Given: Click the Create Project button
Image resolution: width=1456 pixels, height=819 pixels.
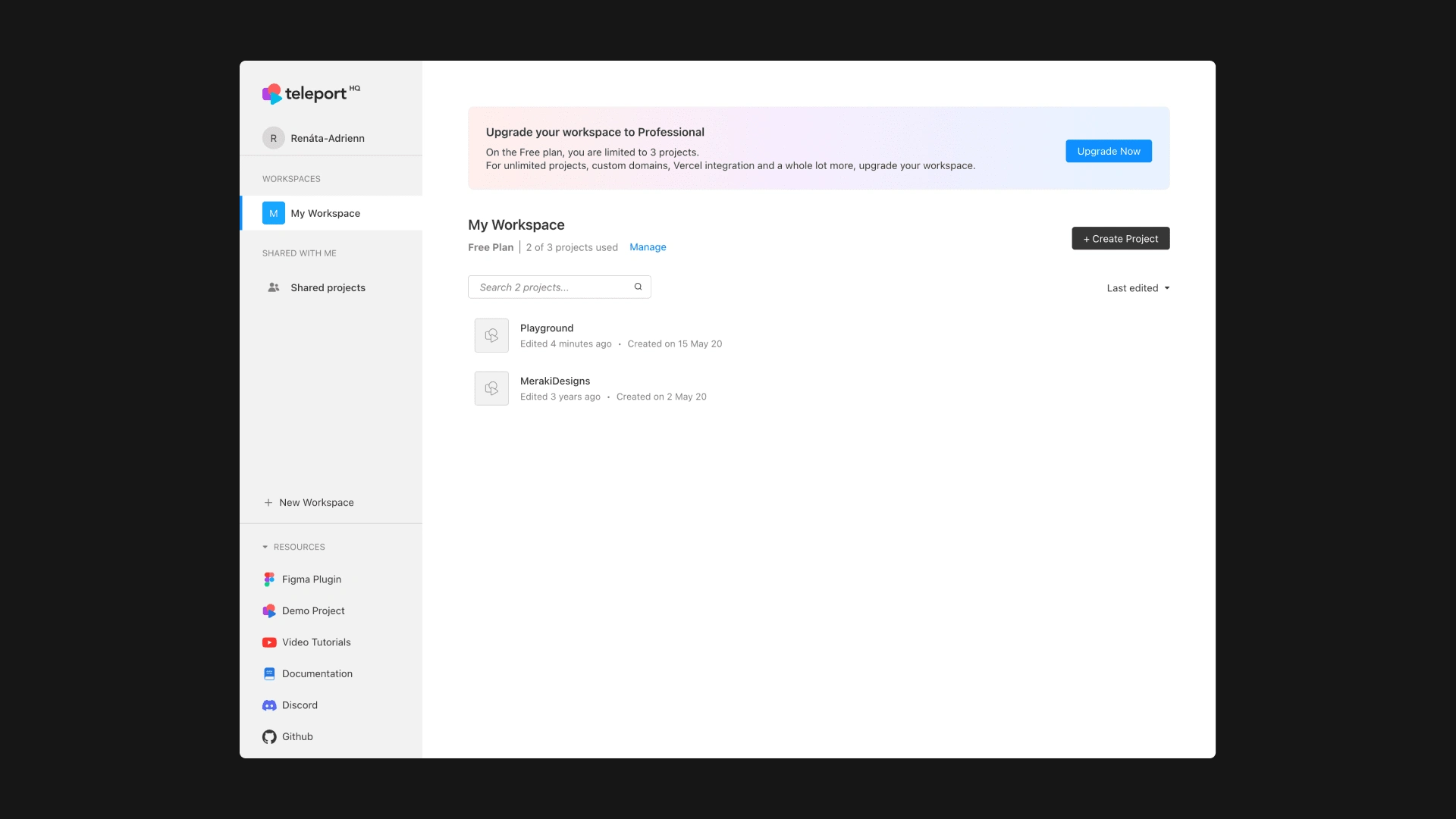Looking at the screenshot, I should [x=1121, y=238].
